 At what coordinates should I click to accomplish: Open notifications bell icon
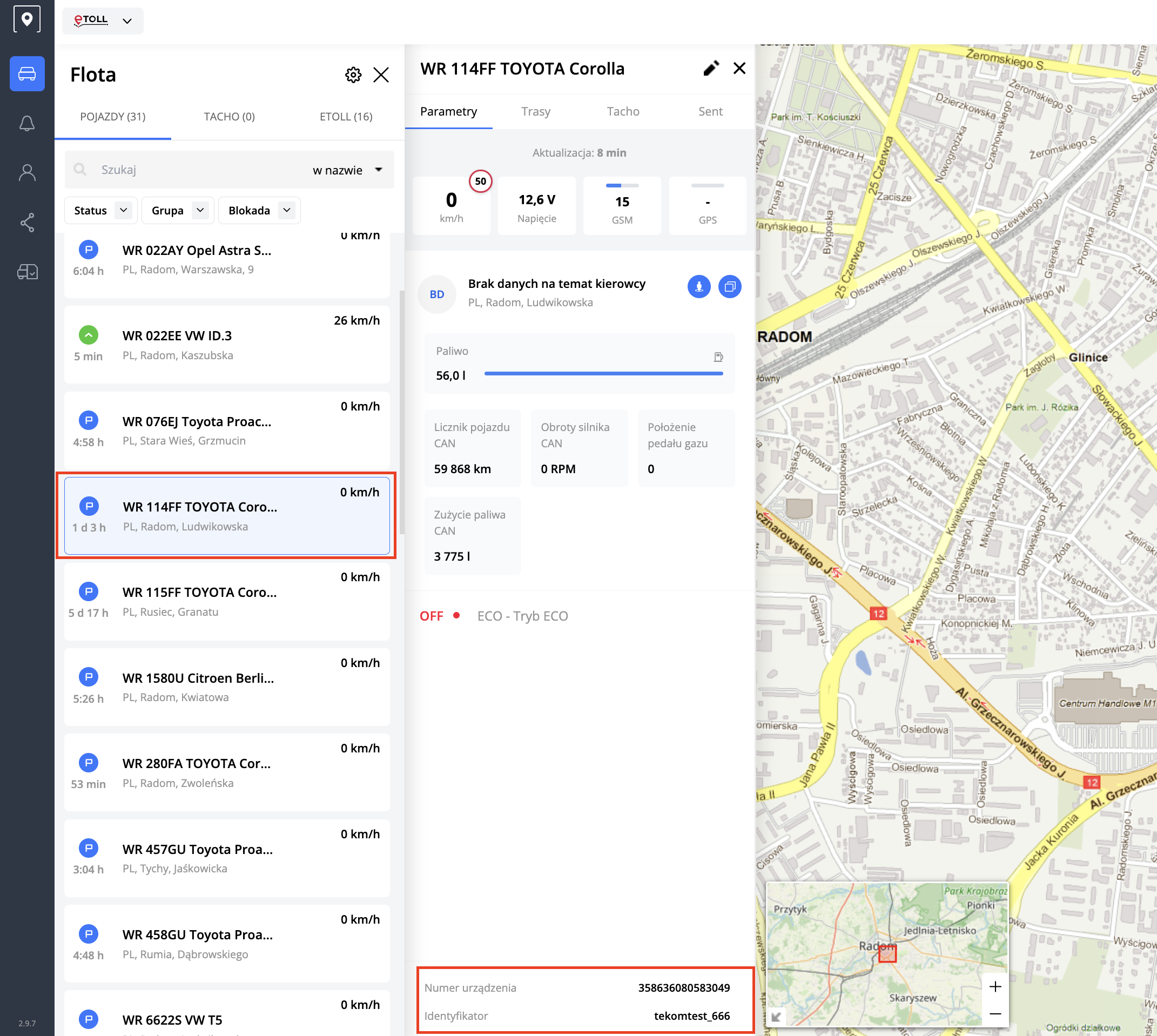[x=27, y=123]
